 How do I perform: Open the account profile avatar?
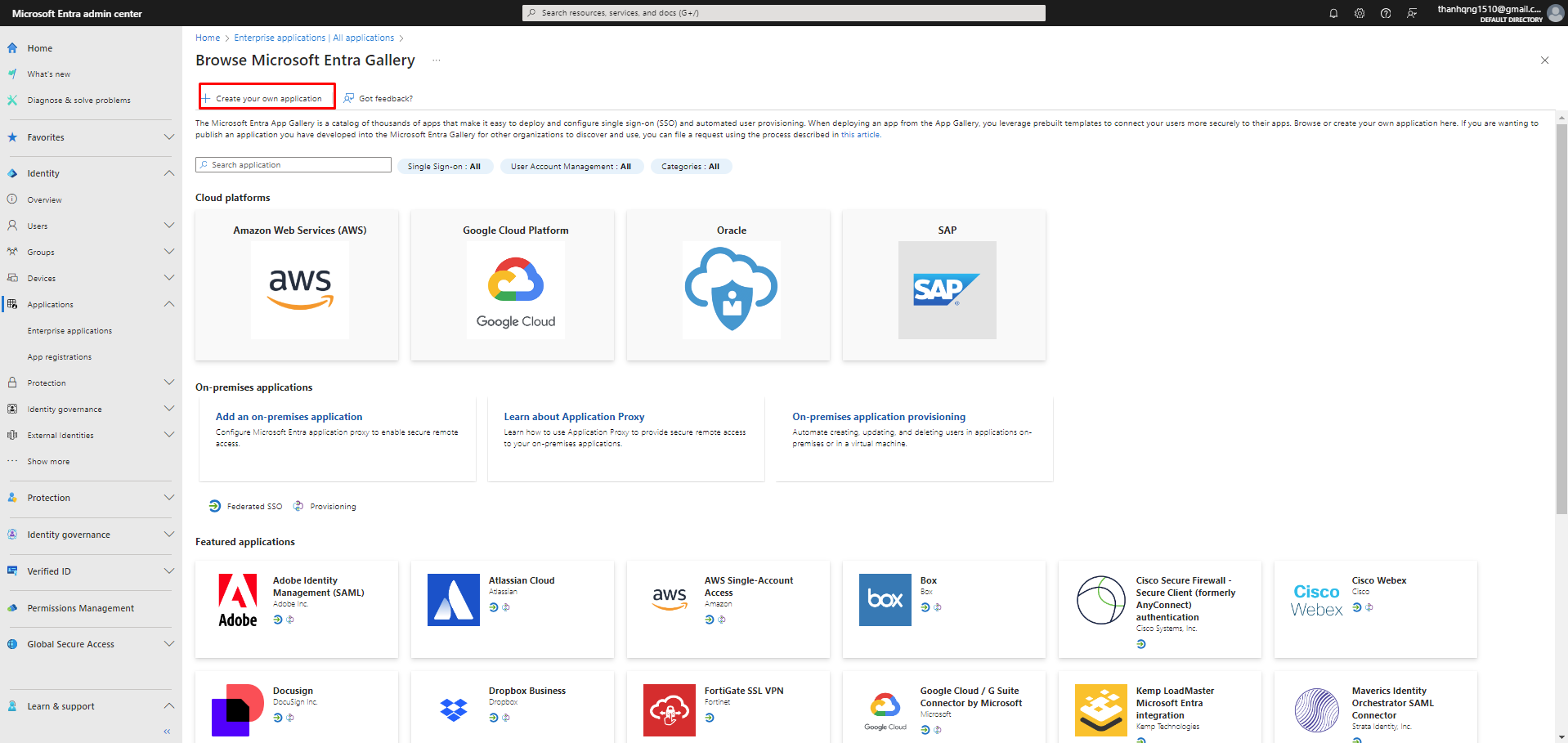1555,13
